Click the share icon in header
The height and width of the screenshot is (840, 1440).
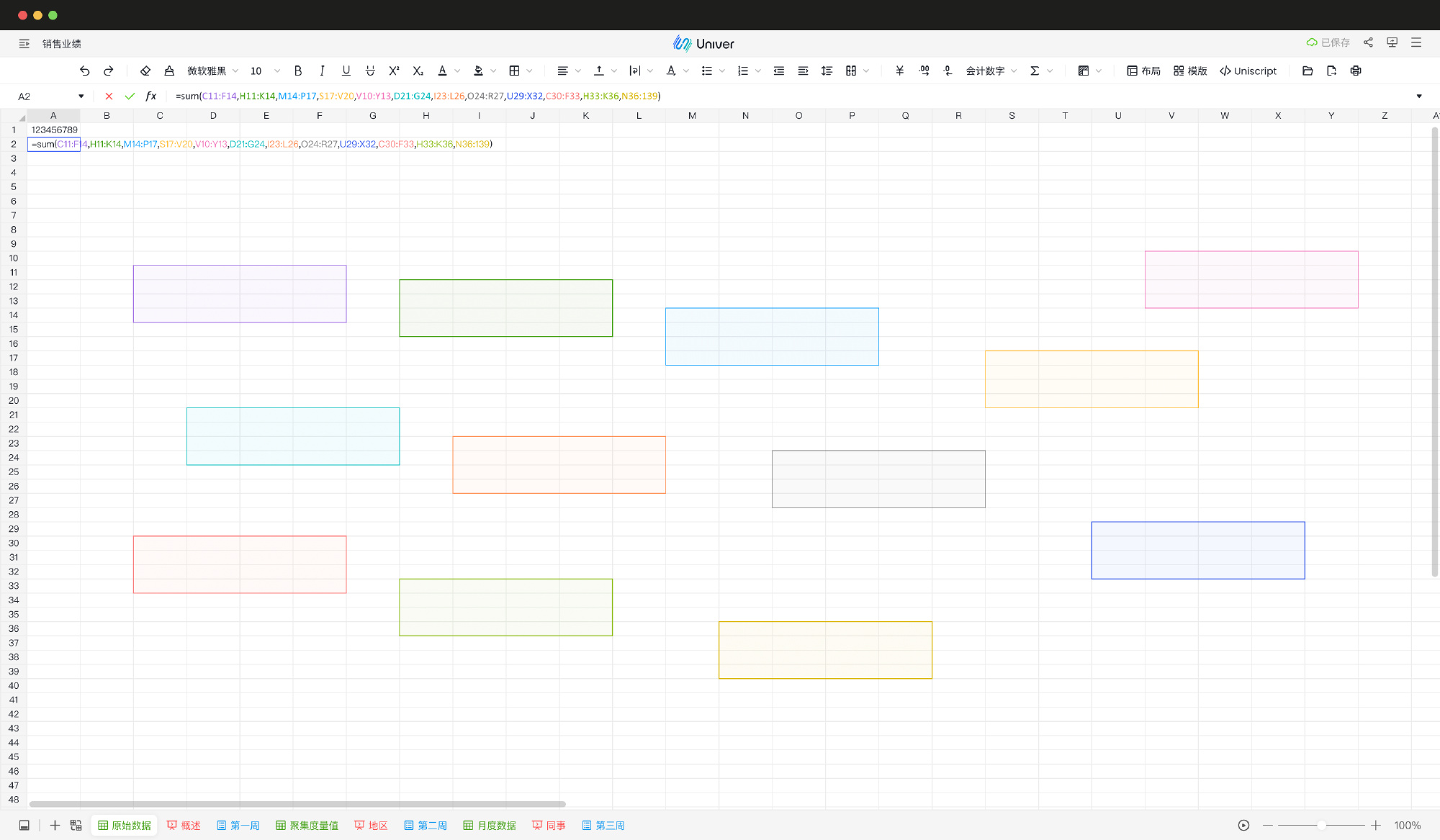[1368, 43]
